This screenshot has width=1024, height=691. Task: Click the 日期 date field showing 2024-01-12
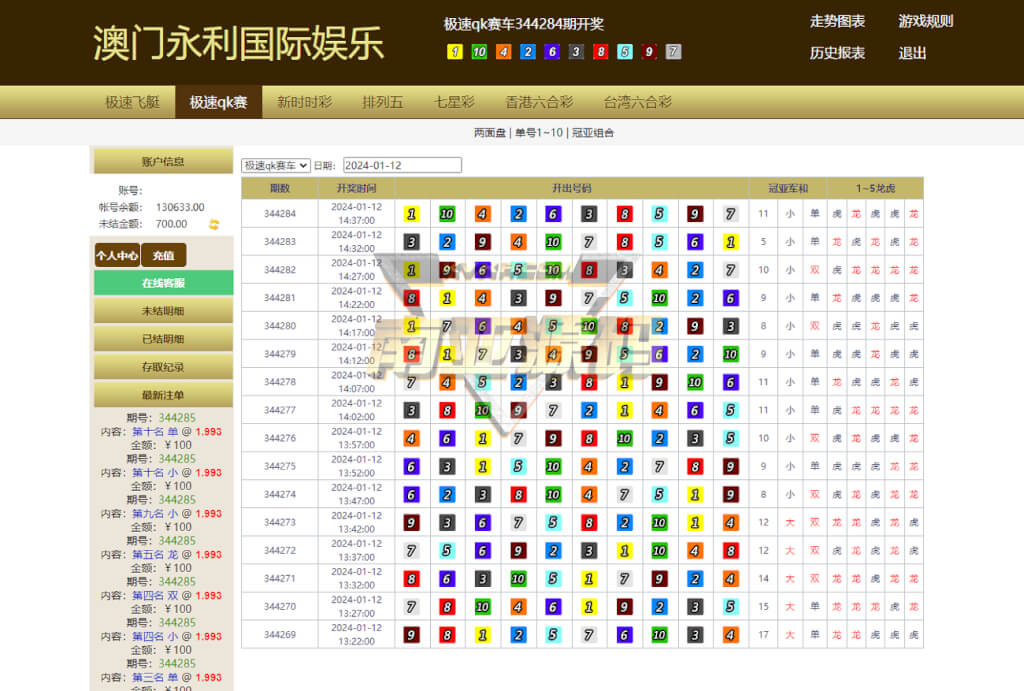pyautogui.click(x=402, y=165)
